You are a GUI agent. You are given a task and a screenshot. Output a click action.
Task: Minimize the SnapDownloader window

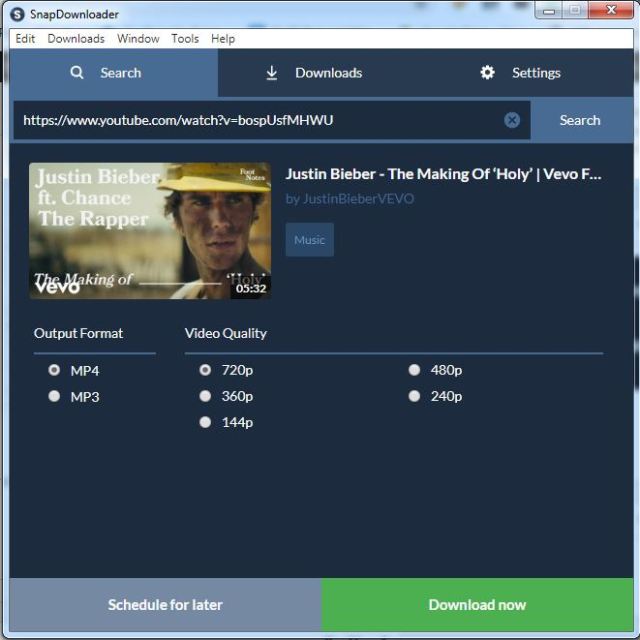click(549, 11)
